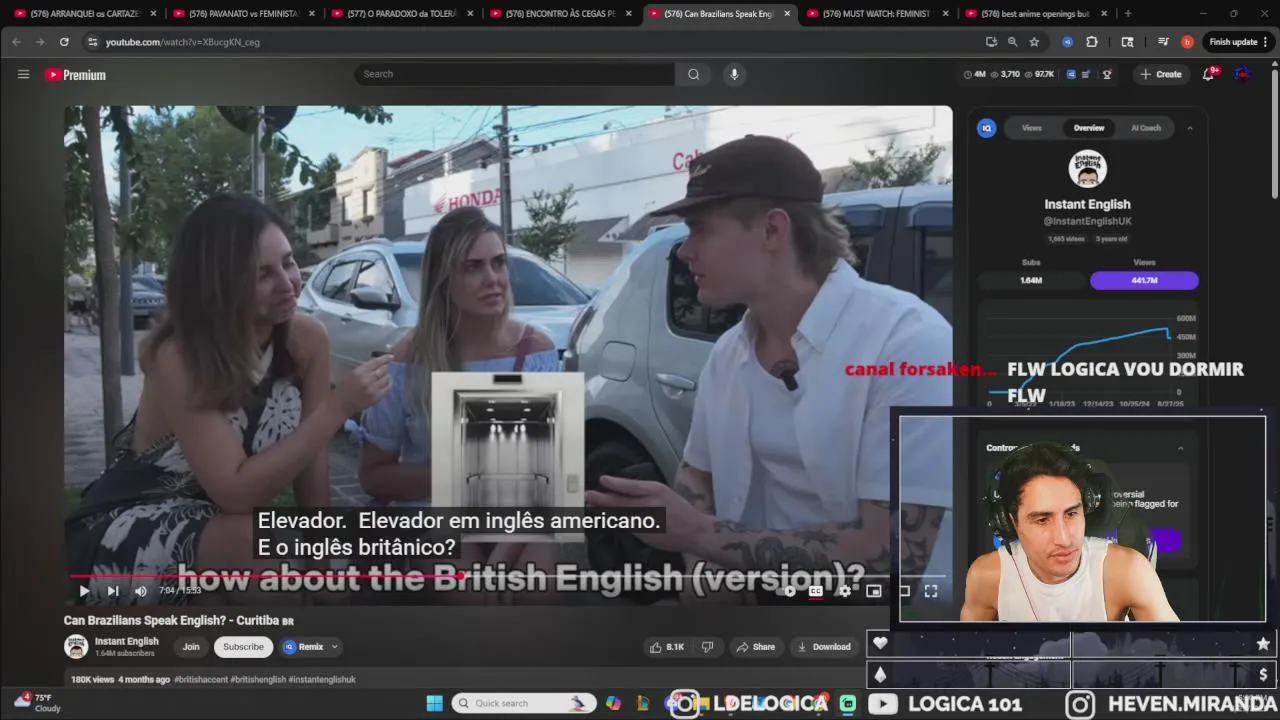Open the IQ logo in side panel
Image resolution: width=1280 pixels, height=720 pixels.
click(x=987, y=128)
